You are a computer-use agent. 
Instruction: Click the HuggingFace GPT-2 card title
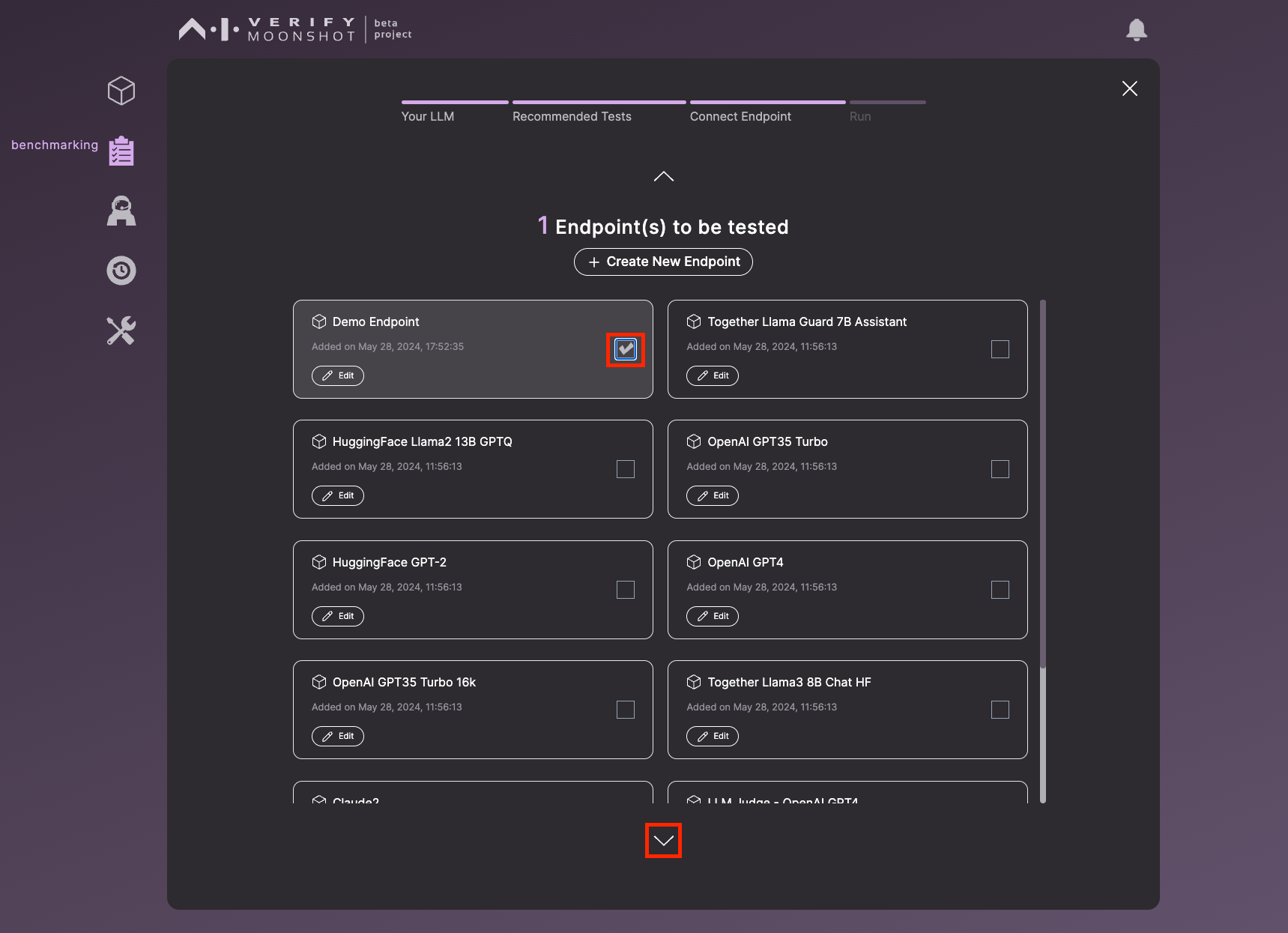pos(390,562)
